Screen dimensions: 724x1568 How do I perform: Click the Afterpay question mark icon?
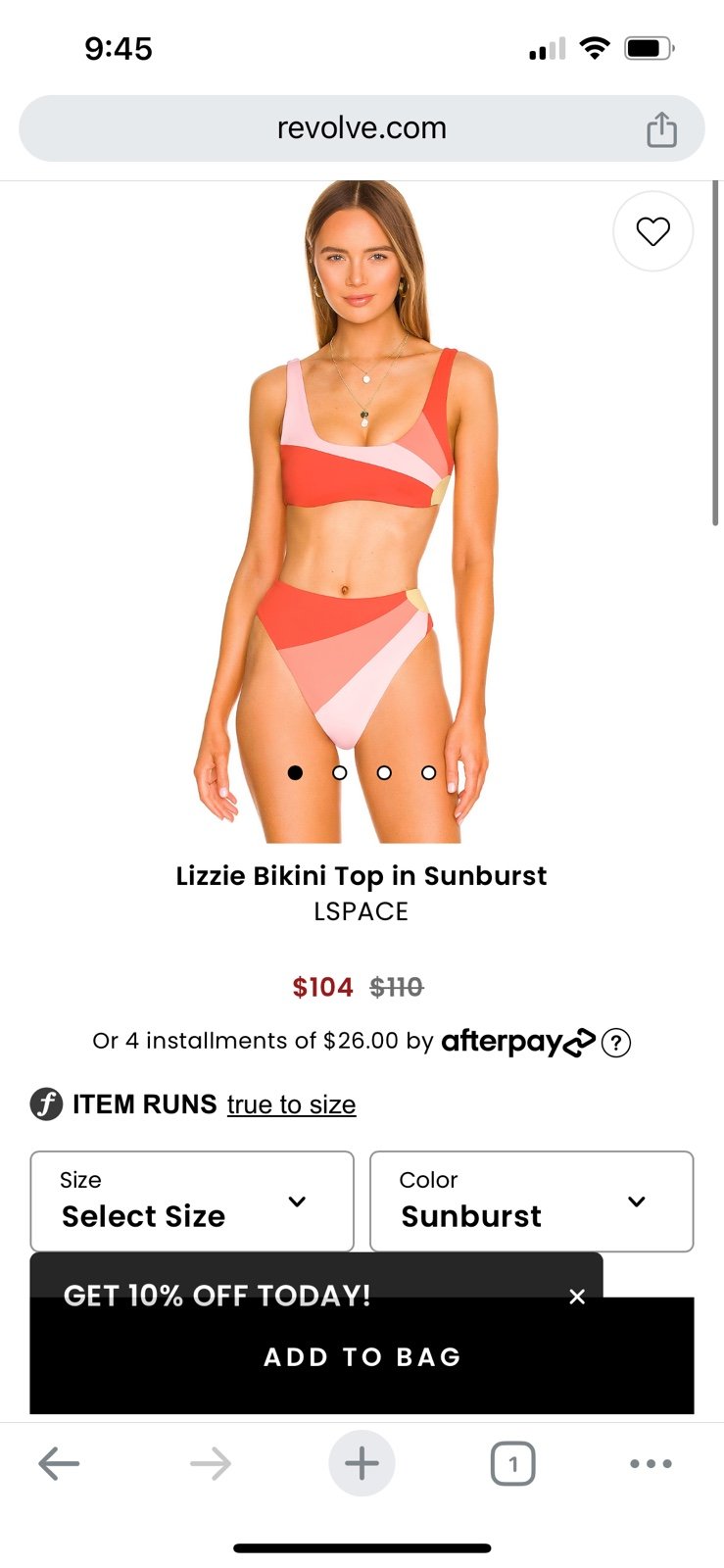pos(615,1042)
